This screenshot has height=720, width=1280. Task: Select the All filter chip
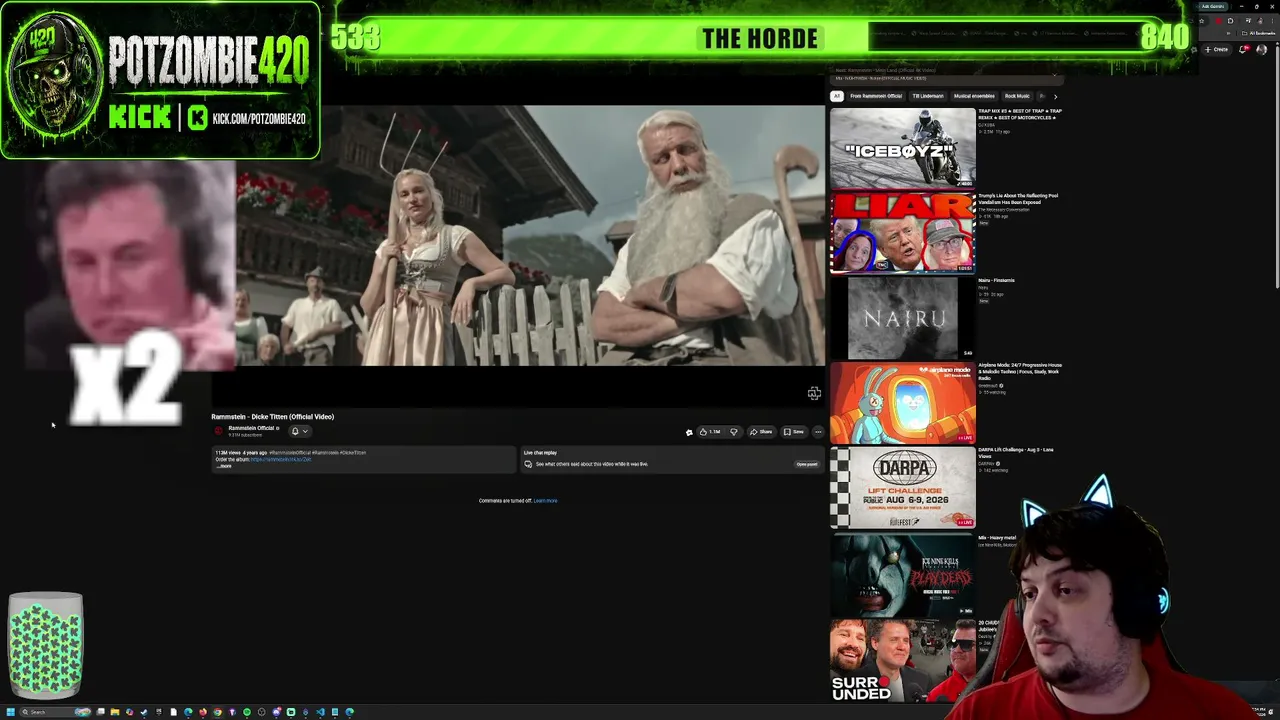[837, 96]
